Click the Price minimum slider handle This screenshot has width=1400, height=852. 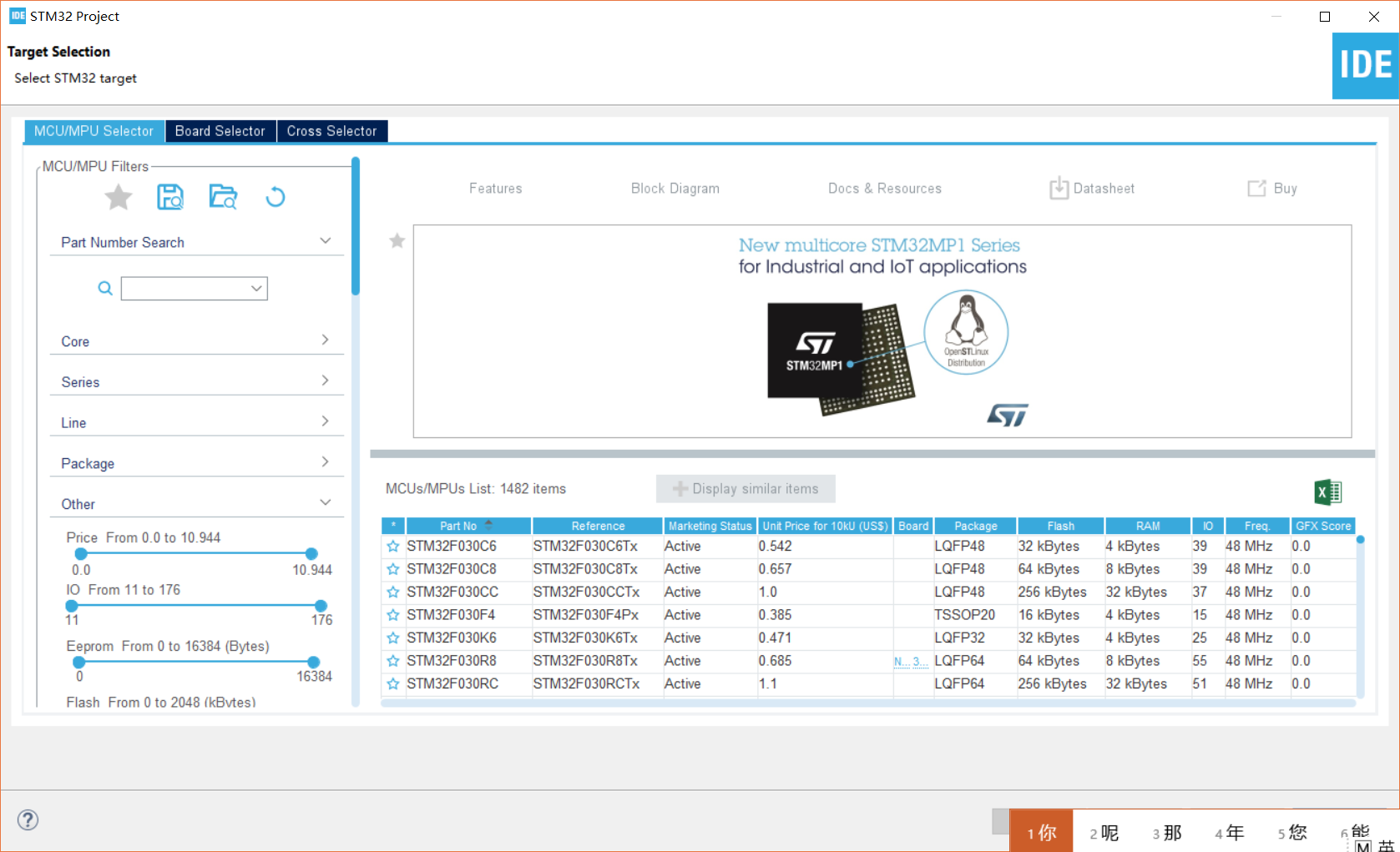tap(81, 553)
